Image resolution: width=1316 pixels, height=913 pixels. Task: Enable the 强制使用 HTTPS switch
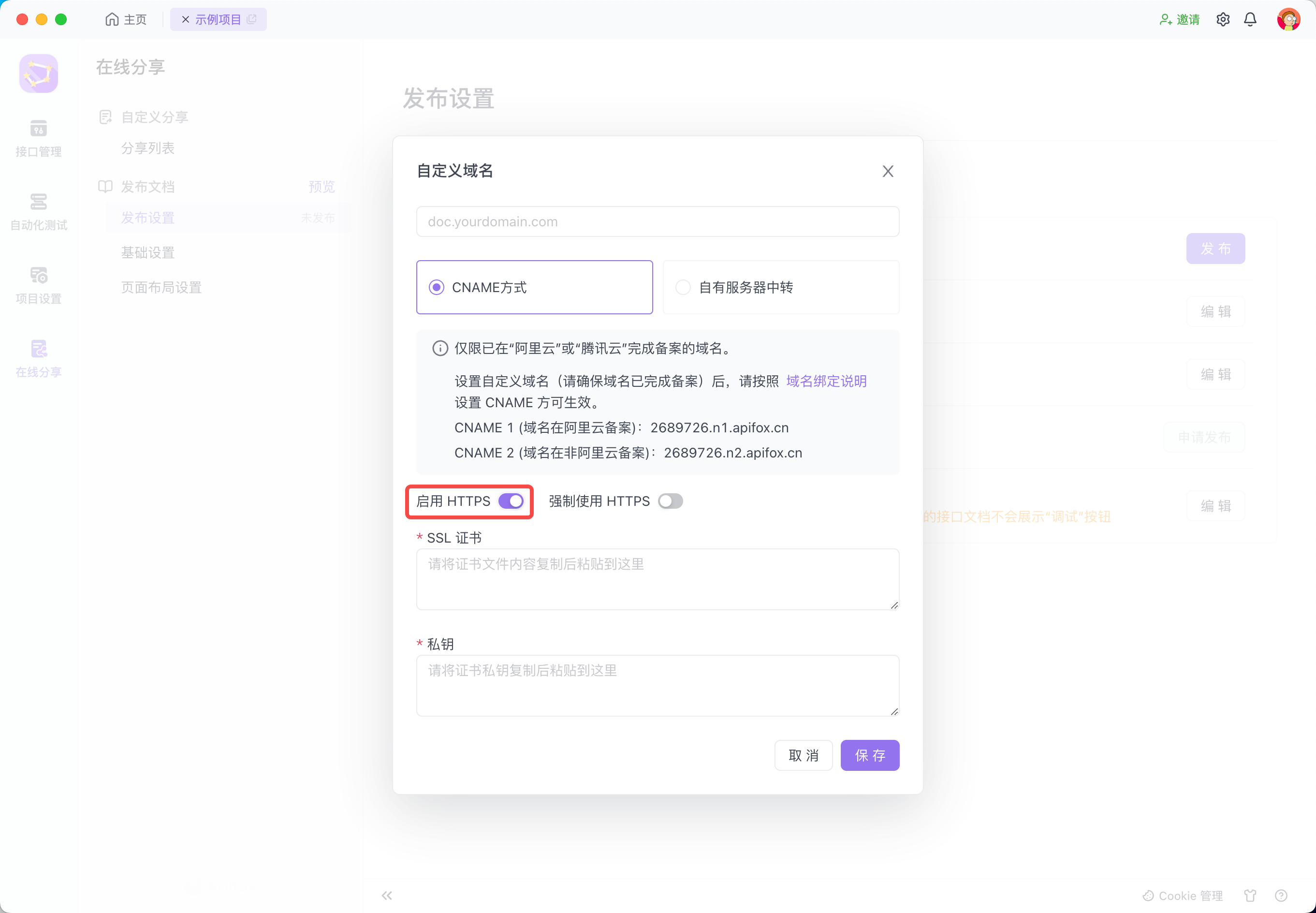670,501
